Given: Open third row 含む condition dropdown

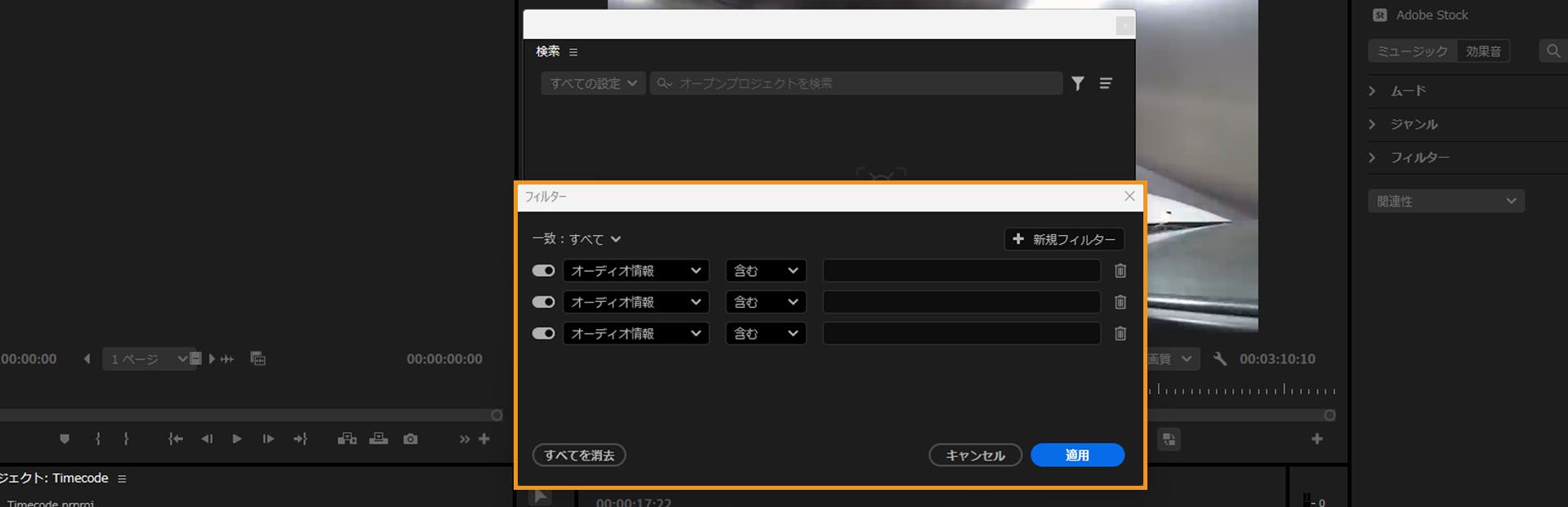Looking at the screenshot, I should 766,334.
